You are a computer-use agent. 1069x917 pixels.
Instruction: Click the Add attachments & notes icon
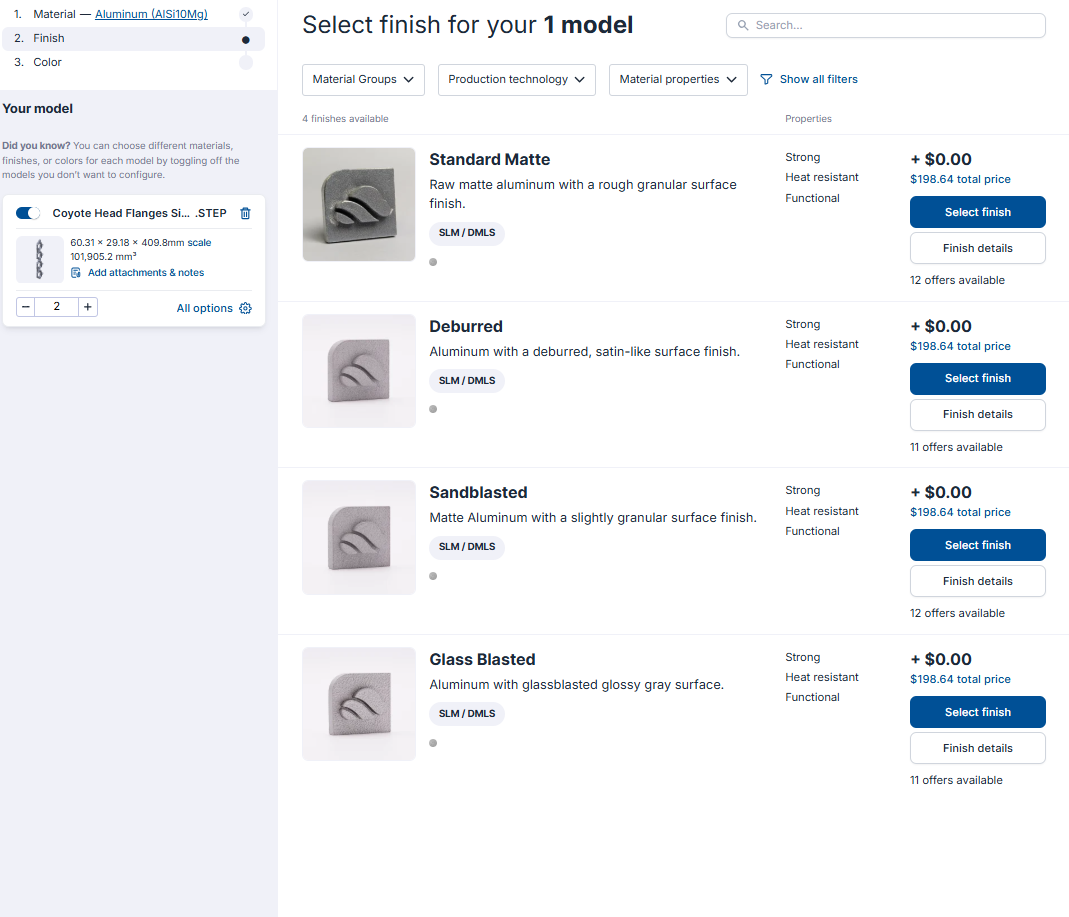click(76, 273)
